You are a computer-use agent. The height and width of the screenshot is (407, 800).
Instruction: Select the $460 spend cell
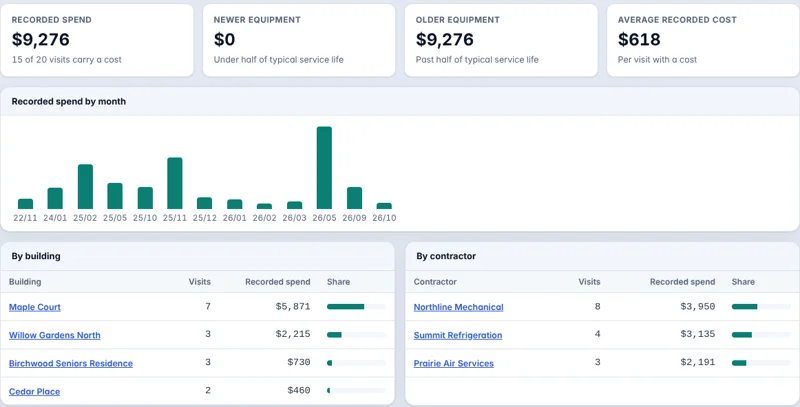[299, 391]
